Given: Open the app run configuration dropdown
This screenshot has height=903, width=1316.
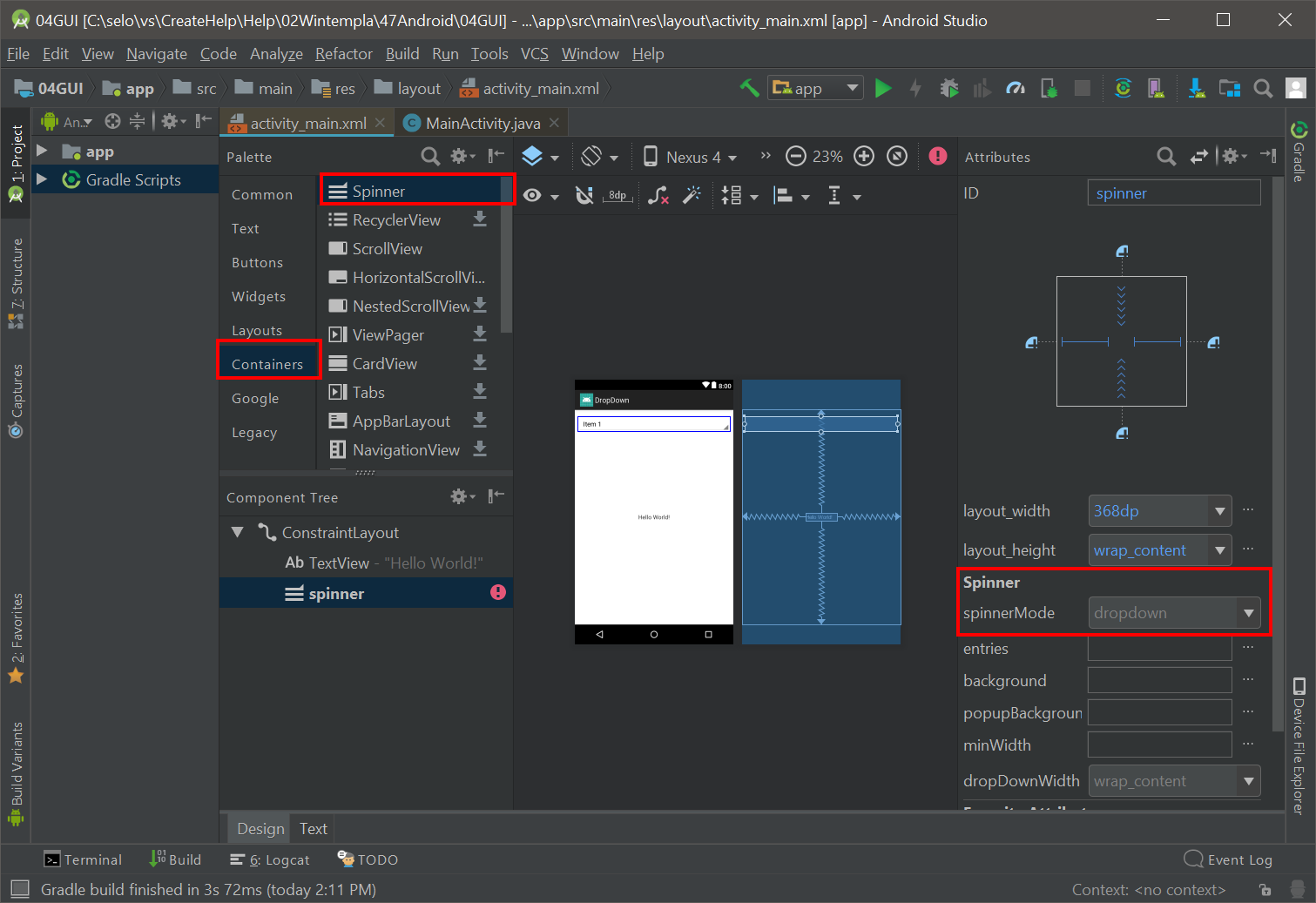Looking at the screenshot, I should [815, 88].
